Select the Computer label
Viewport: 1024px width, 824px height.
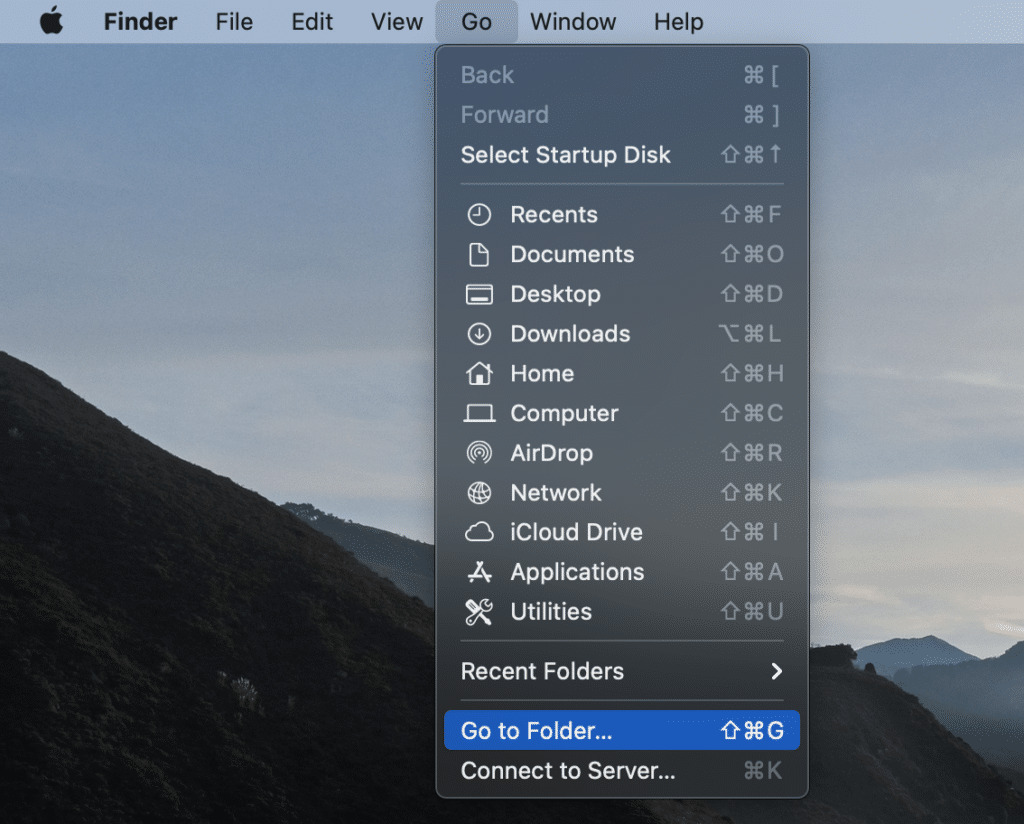point(564,413)
